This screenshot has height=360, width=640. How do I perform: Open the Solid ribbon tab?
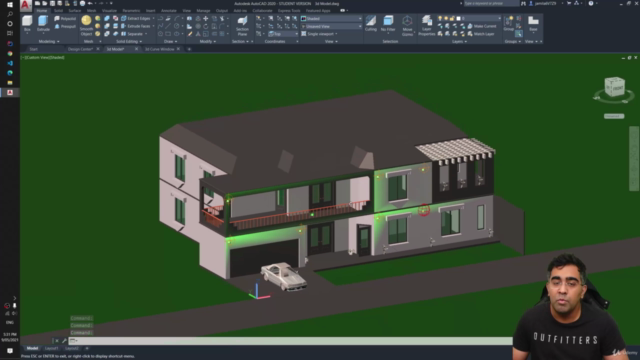point(58,11)
